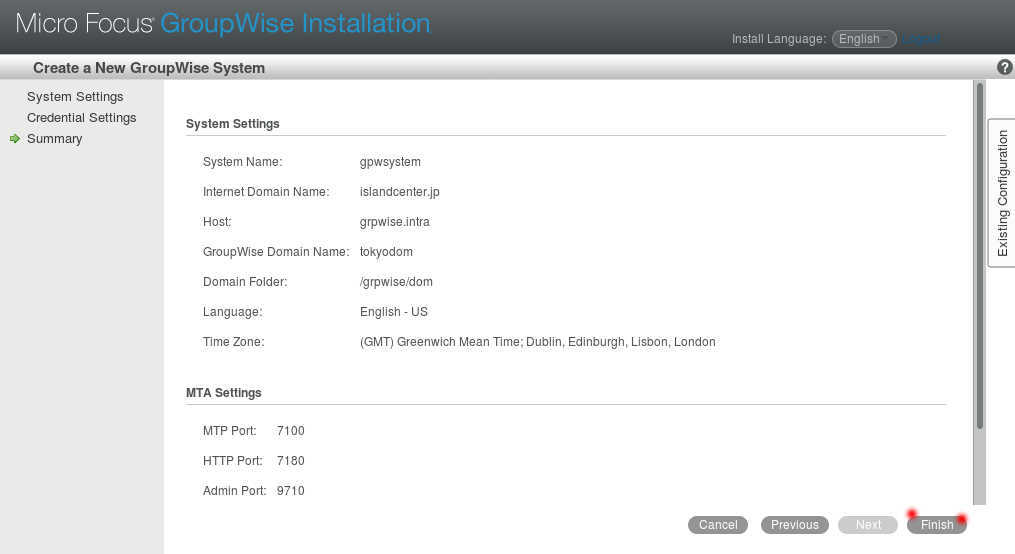The image size is (1015, 554).
Task: Click MTP Port value 7100
Action: coord(291,431)
